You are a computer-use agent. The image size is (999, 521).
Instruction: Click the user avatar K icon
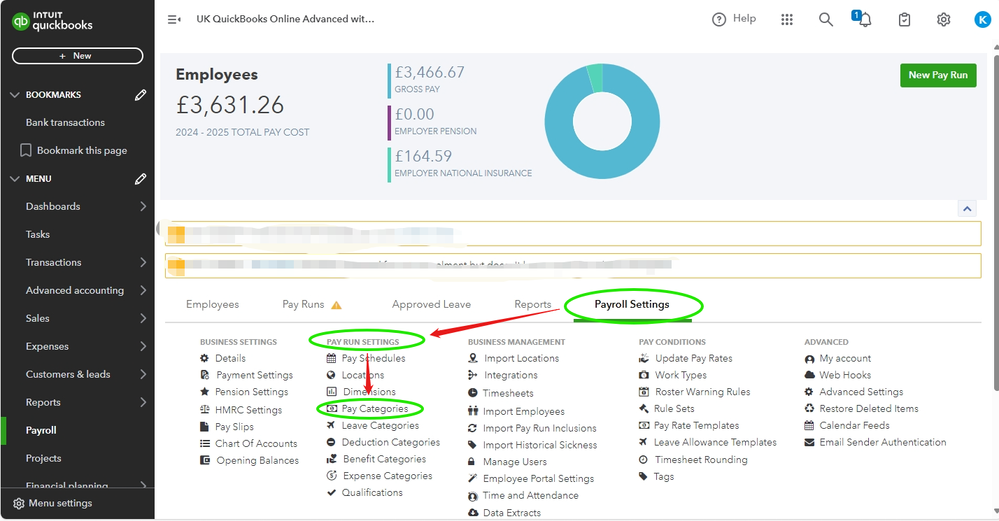tap(982, 20)
